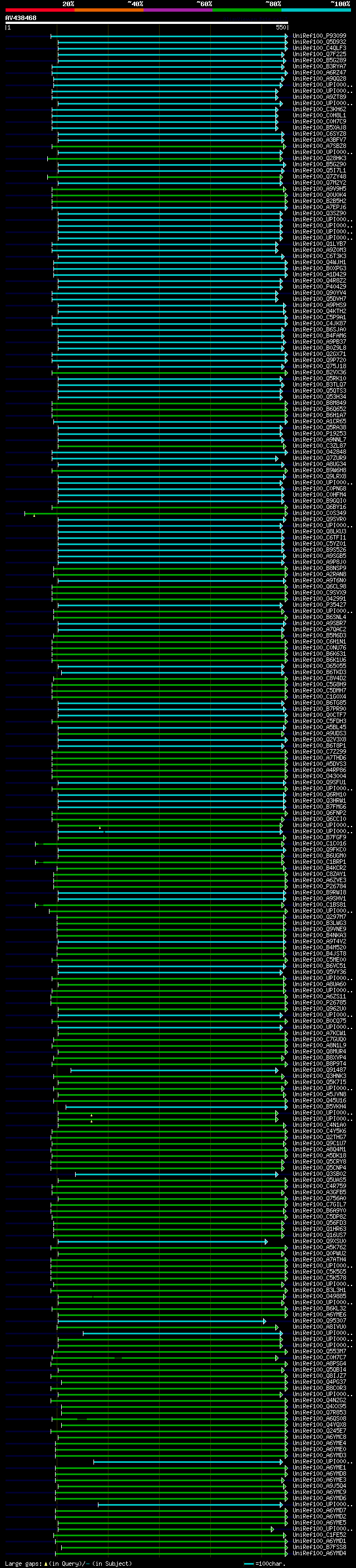Open hit UniRef100_B3RYA7
Image resolution: width=356 pixels, height=1568 pixels.
click(319, 66)
